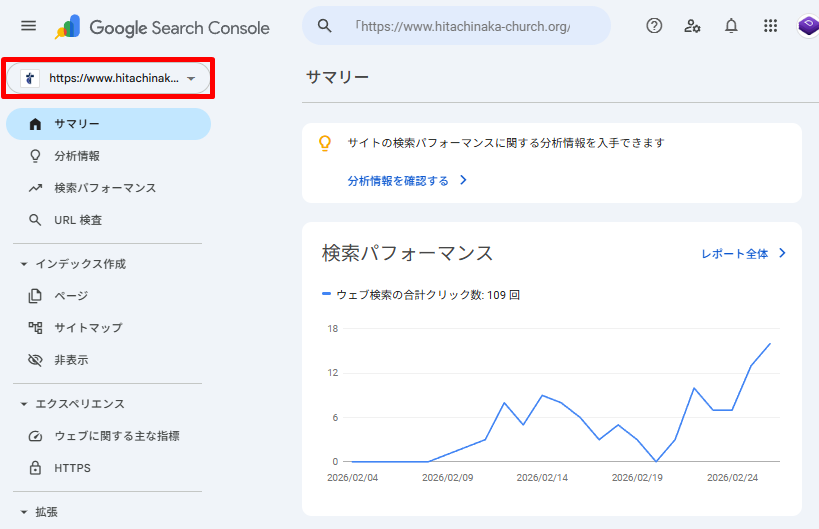This screenshot has width=819, height=529.
Task: Click the Help question mark icon
Action: click(x=654, y=26)
